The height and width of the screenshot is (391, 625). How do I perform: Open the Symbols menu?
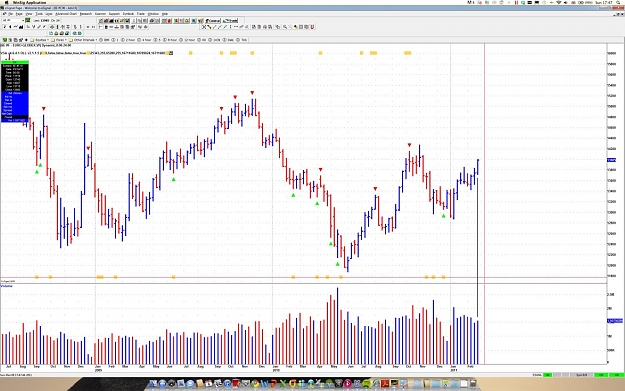[x=128, y=14]
